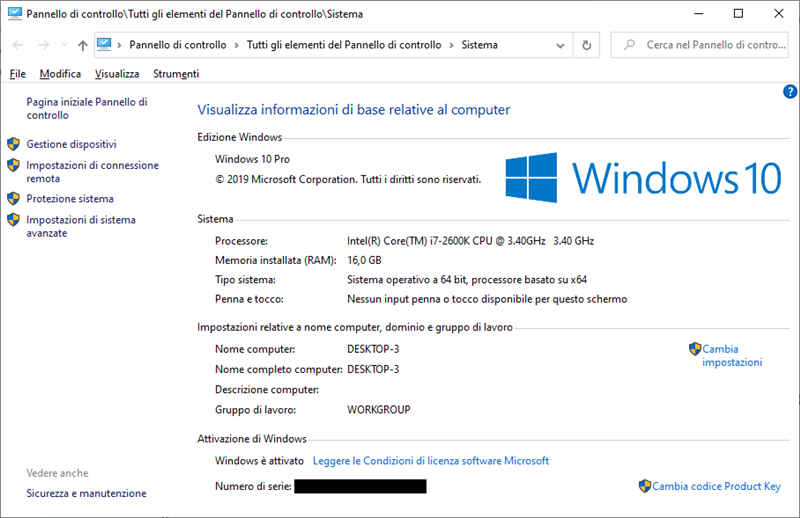Open help with the question mark icon

tap(789, 92)
